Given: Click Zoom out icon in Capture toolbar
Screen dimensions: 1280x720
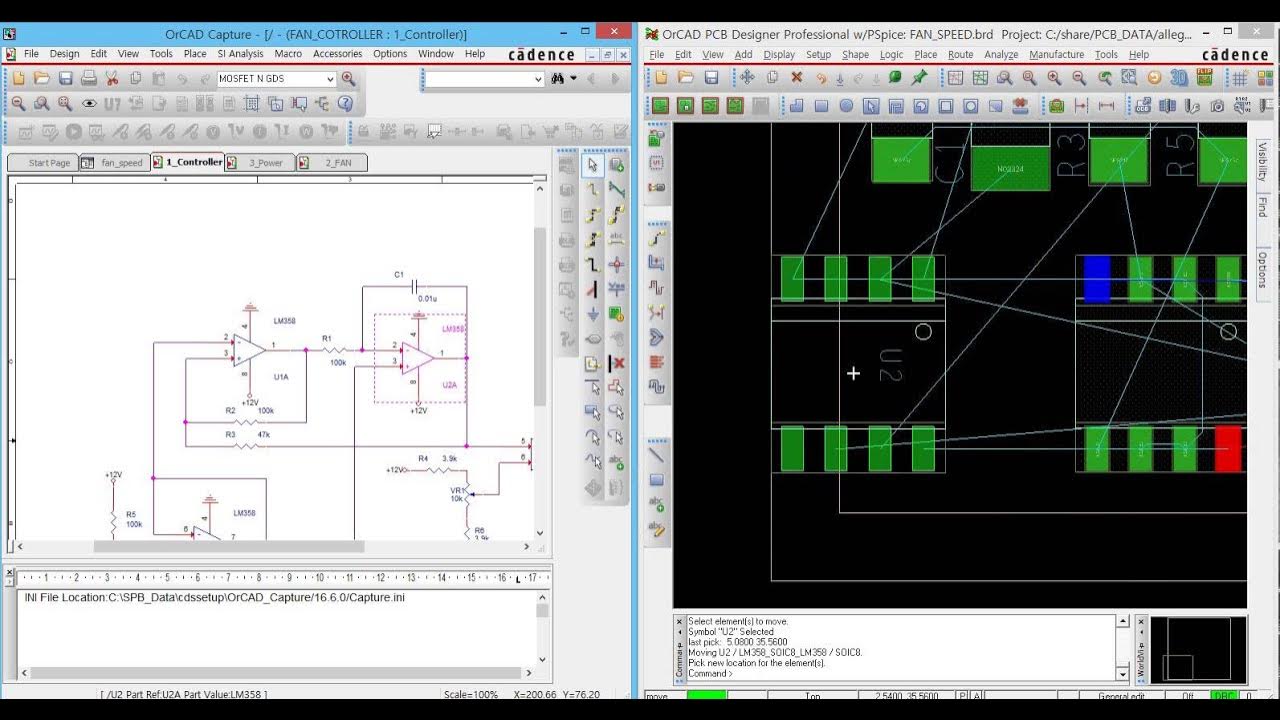Looking at the screenshot, I should (x=18, y=103).
